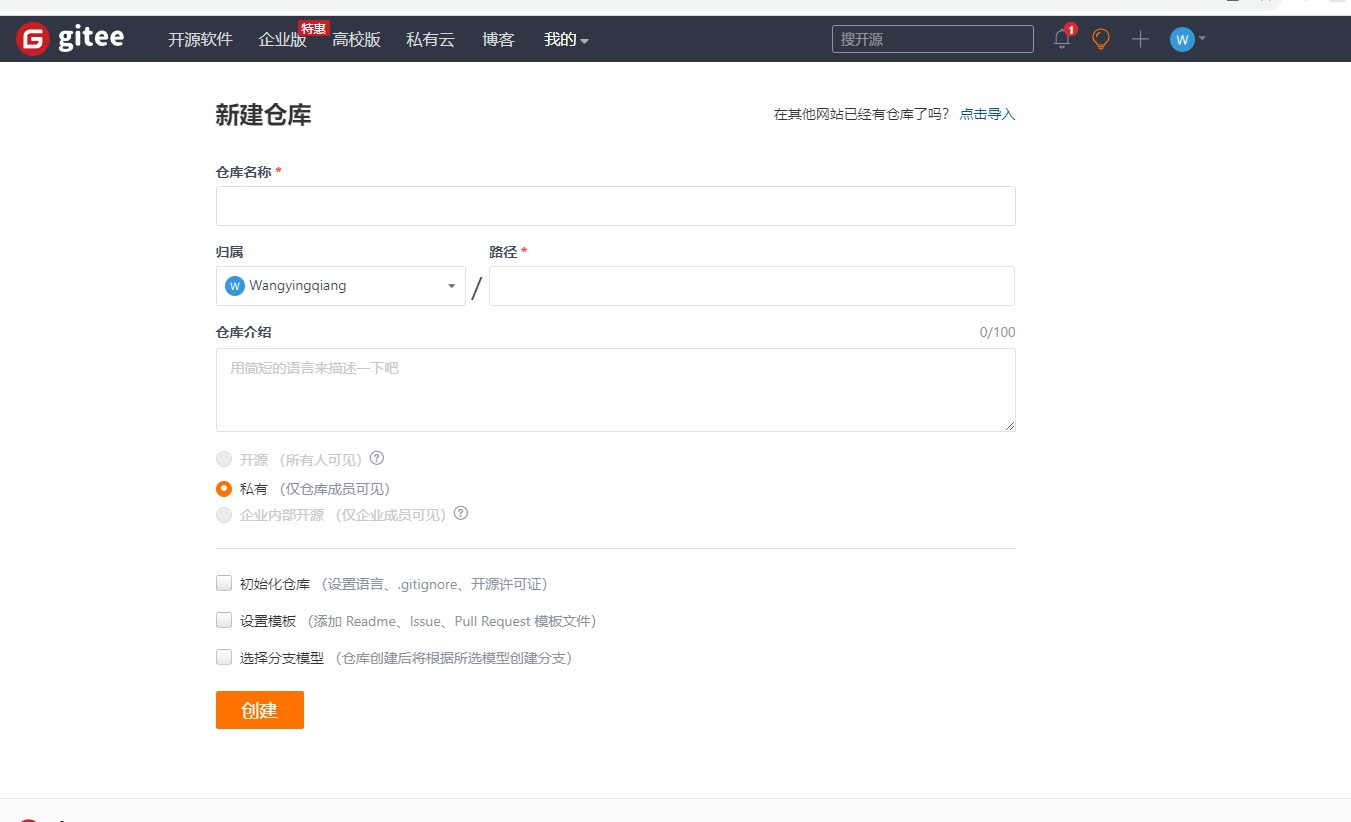Open the 我的 dropdown menu
The height and width of the screenshot is (822, 1351).
click(566, 40)
